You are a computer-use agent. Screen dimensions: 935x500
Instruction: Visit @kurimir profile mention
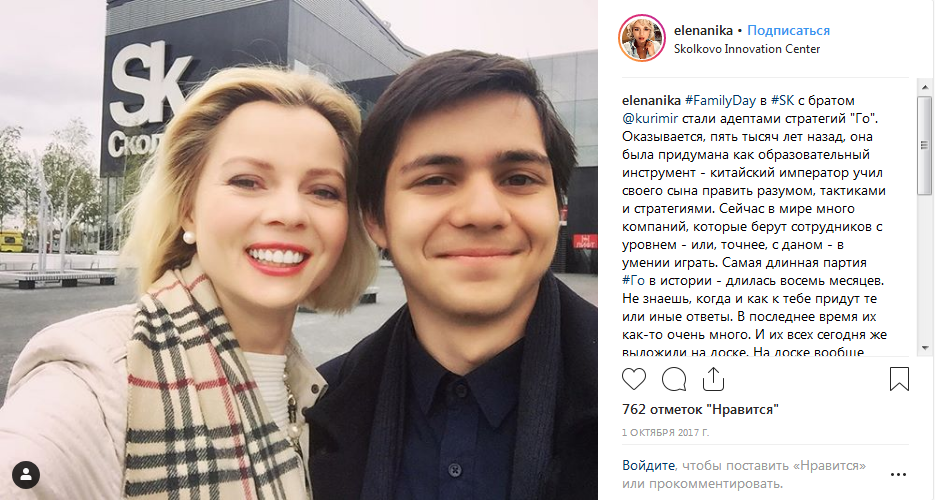pos(650,118)
